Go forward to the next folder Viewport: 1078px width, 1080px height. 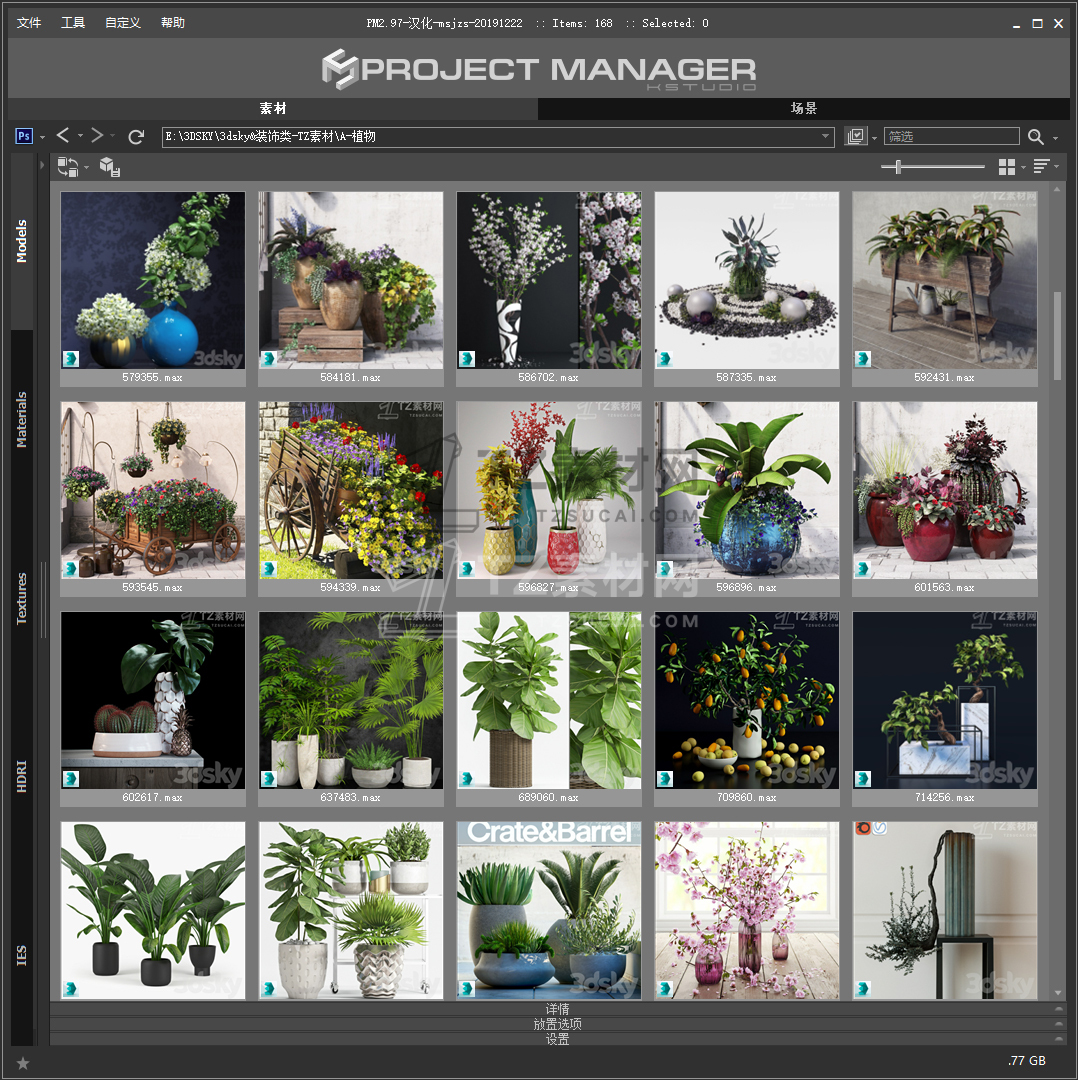[97, 136]
